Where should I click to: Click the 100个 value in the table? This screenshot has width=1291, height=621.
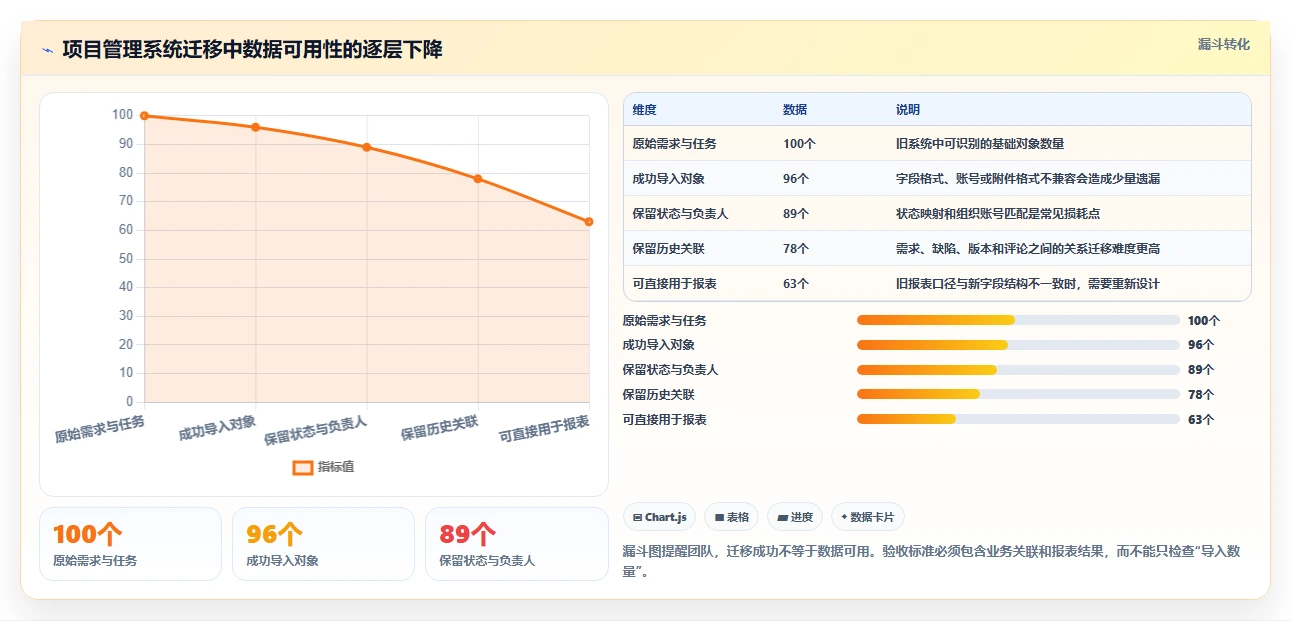point(799,144)
